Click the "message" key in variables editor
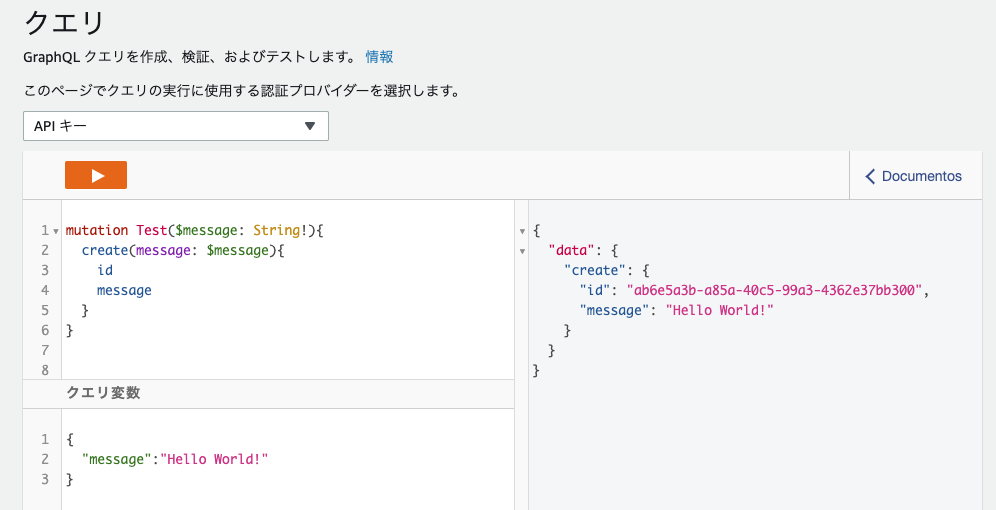The width and height of the screenshot is (996, 510). 119,459
